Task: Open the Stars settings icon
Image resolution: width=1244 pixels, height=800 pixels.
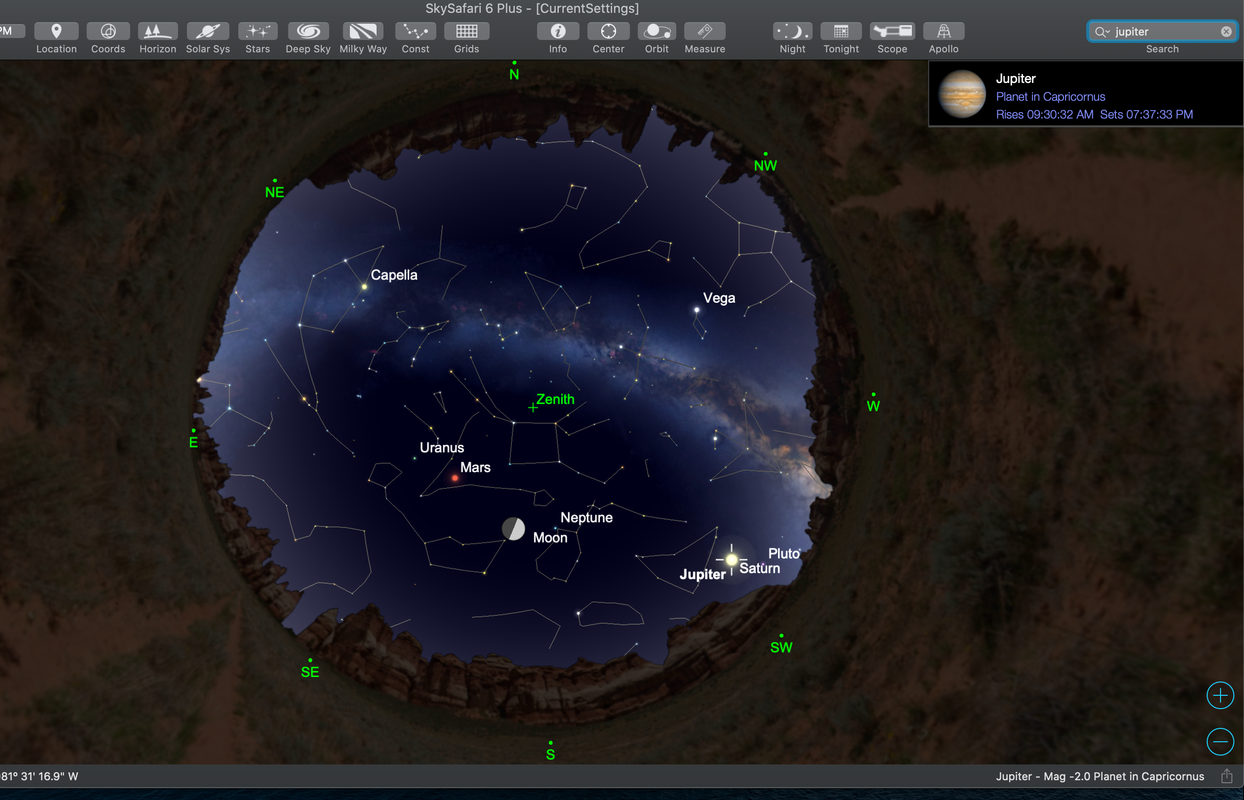Action: [x=258, y=31]
